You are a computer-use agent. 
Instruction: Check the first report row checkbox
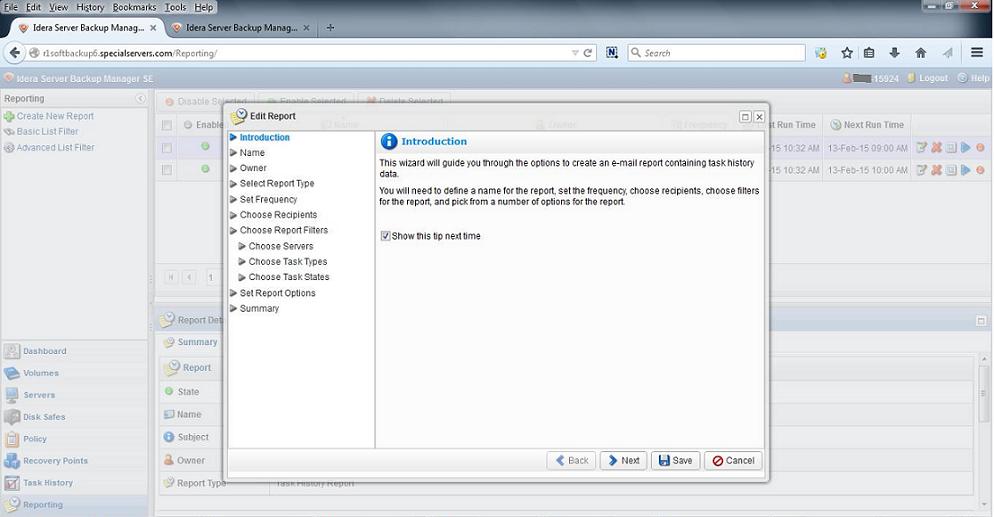(167, 148)
